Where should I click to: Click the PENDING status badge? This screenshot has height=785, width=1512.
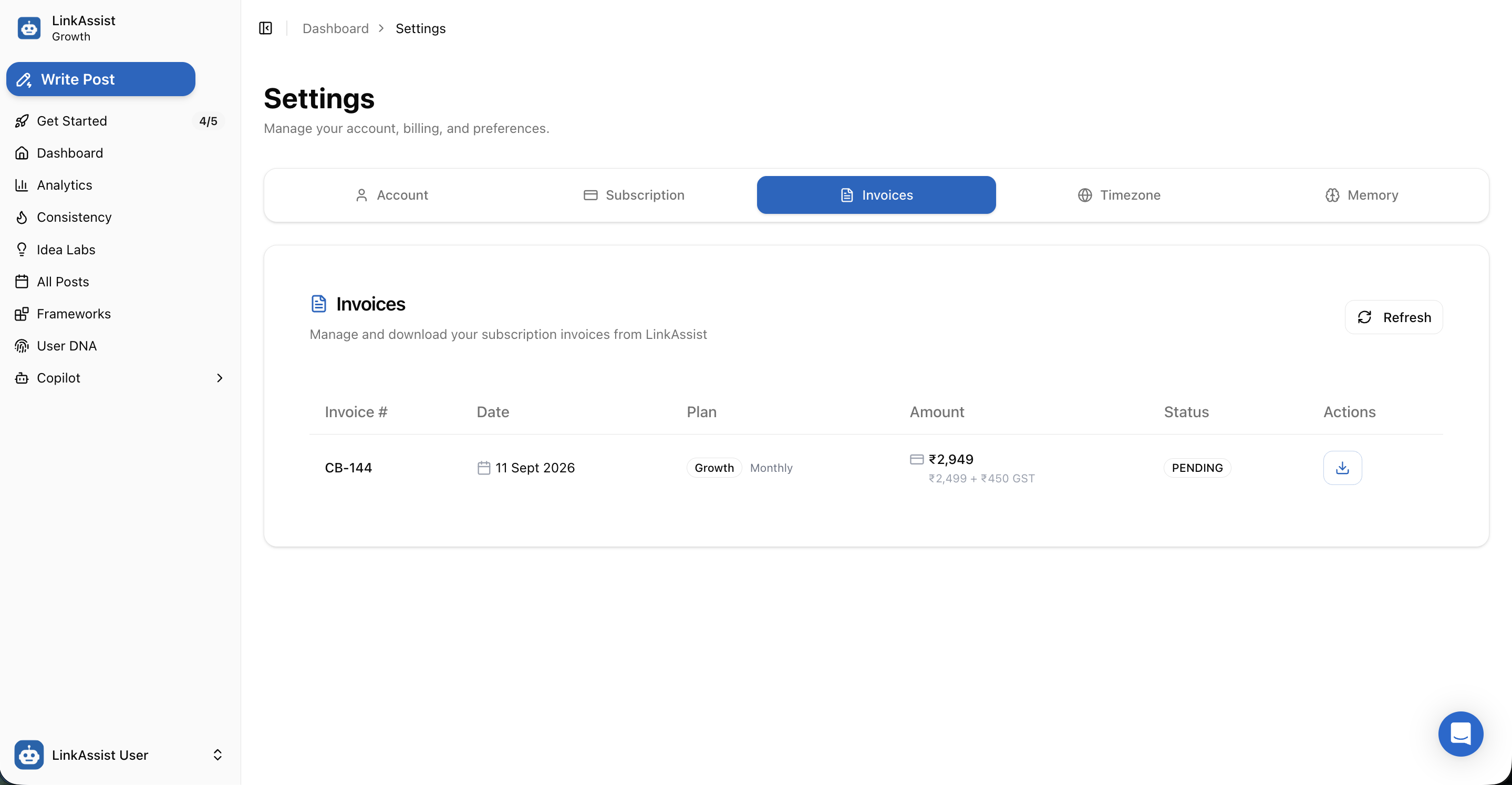coord(1197,468)
